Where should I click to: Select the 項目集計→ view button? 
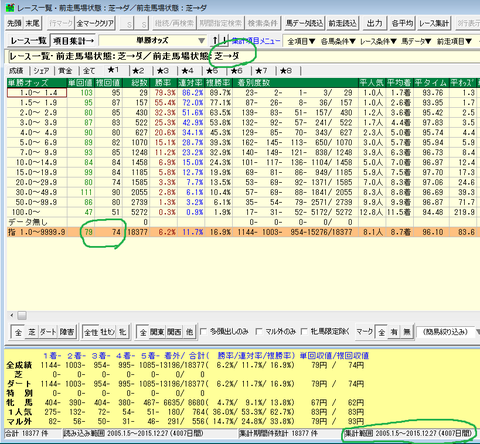click(x=73, y=41)
